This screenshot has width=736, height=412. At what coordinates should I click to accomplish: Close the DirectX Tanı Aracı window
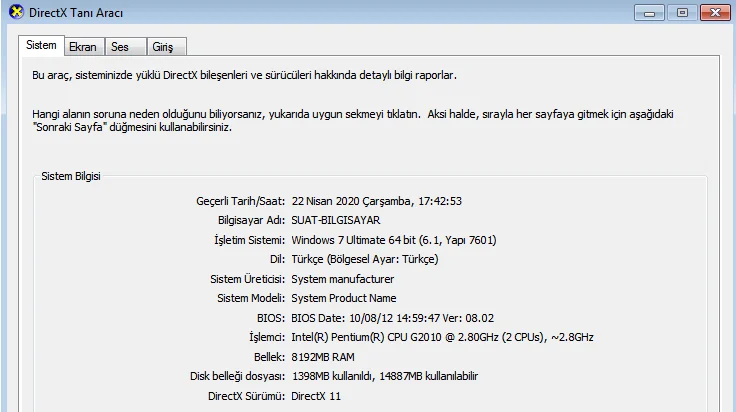pyautogui.click(x=715, y=13)
